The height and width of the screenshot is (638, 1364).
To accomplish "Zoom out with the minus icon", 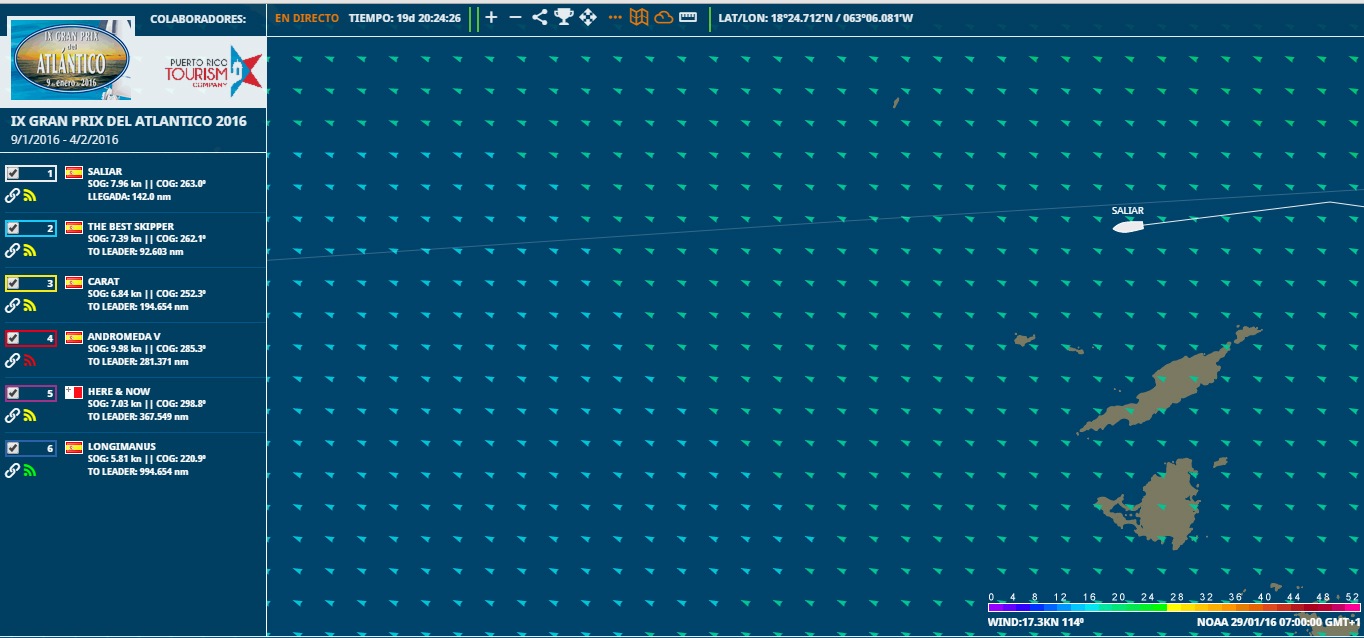I will pyautogui.click(x=515, y=18).
